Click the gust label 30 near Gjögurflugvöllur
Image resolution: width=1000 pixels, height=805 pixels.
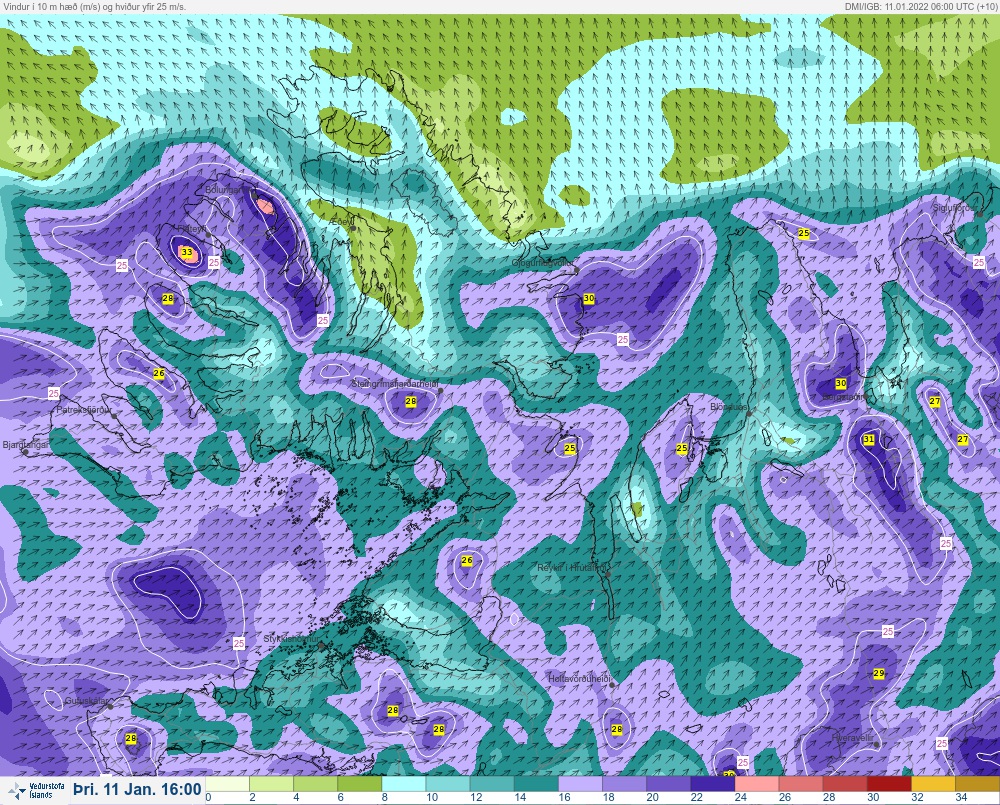coord(589,299)
